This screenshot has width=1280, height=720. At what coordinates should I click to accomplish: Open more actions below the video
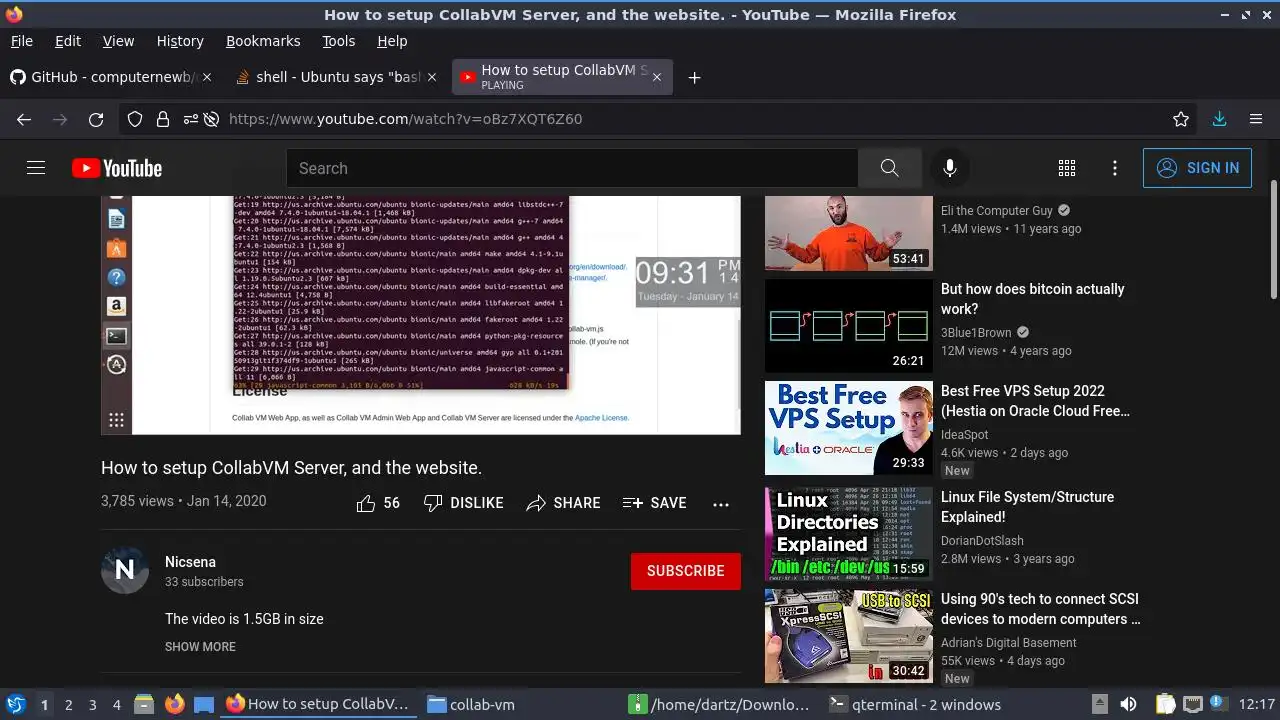(x=721, y=504)
